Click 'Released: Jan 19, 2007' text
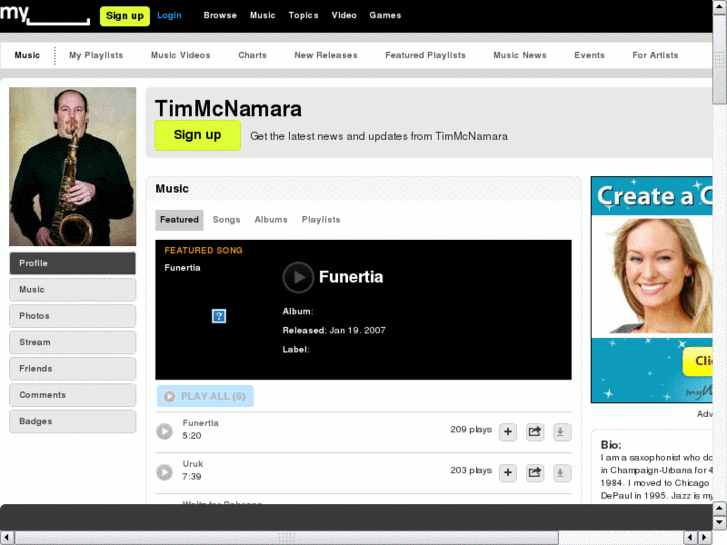The width and height of the screenshot is (727, 545). point(334,330)
